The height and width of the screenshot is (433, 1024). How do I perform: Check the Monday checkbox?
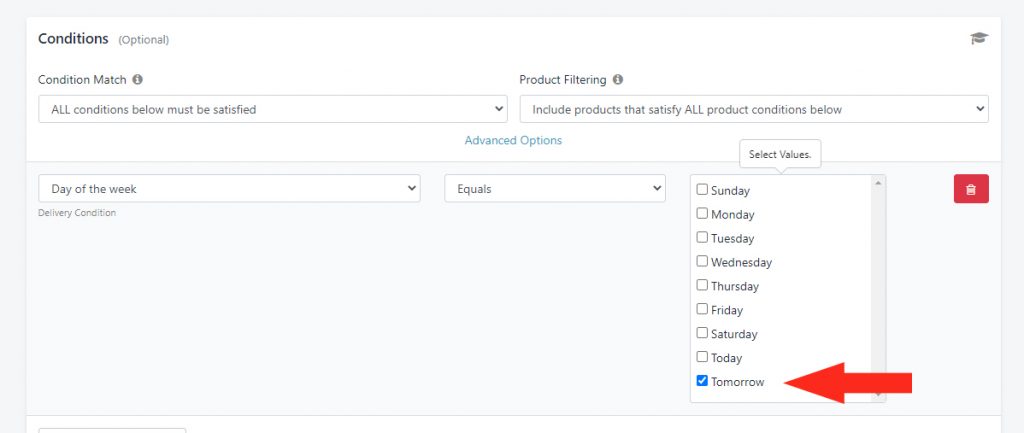pyautogui.click(x=702, y=214)
